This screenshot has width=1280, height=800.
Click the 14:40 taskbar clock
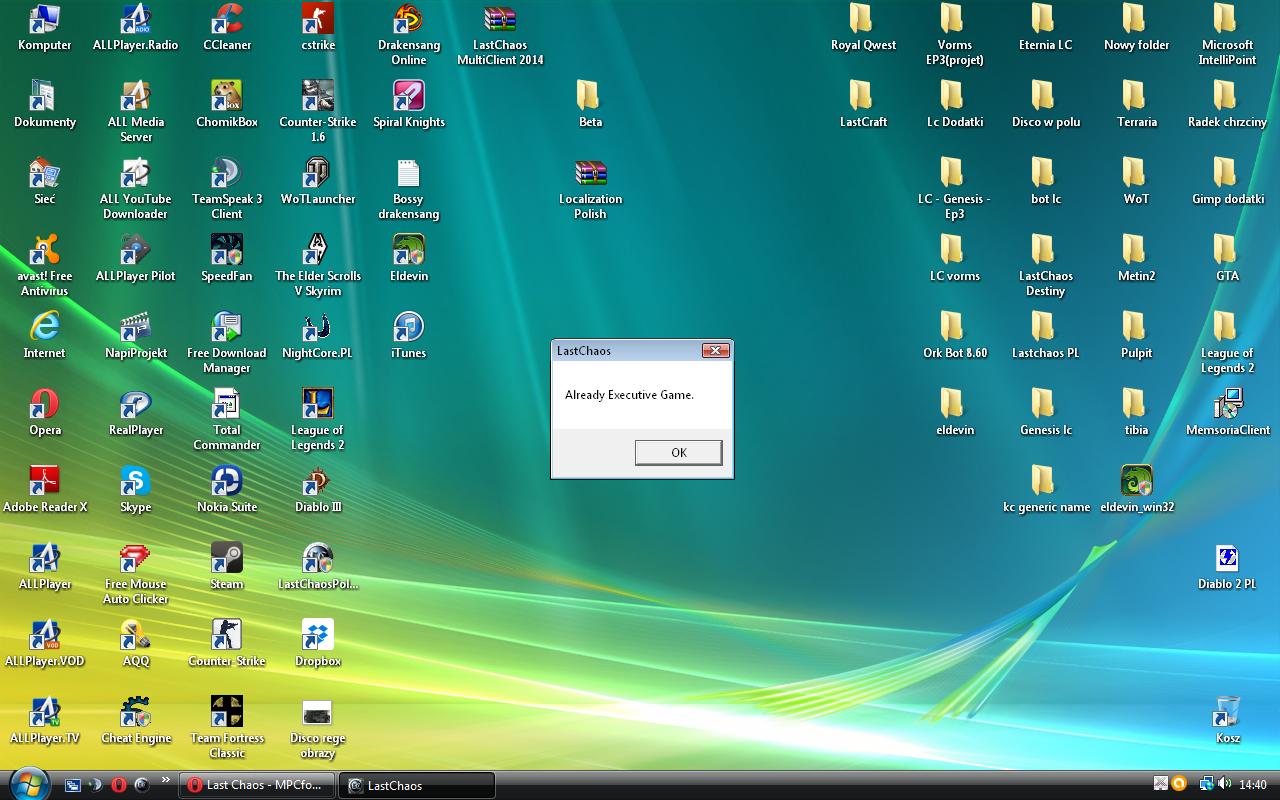pos(1253,785)
